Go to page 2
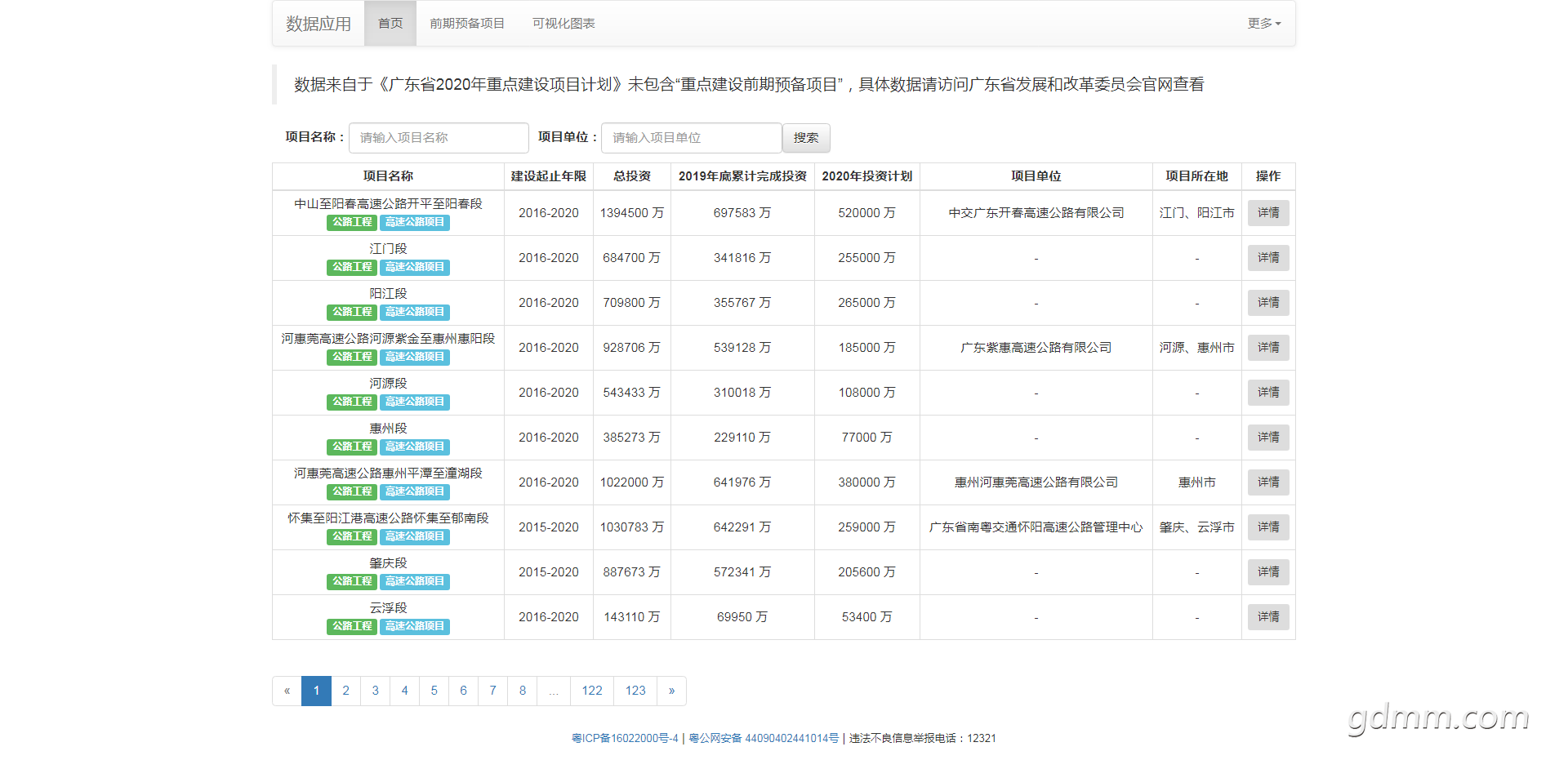The image size is (1568, 769). click(x=345, y=691)
